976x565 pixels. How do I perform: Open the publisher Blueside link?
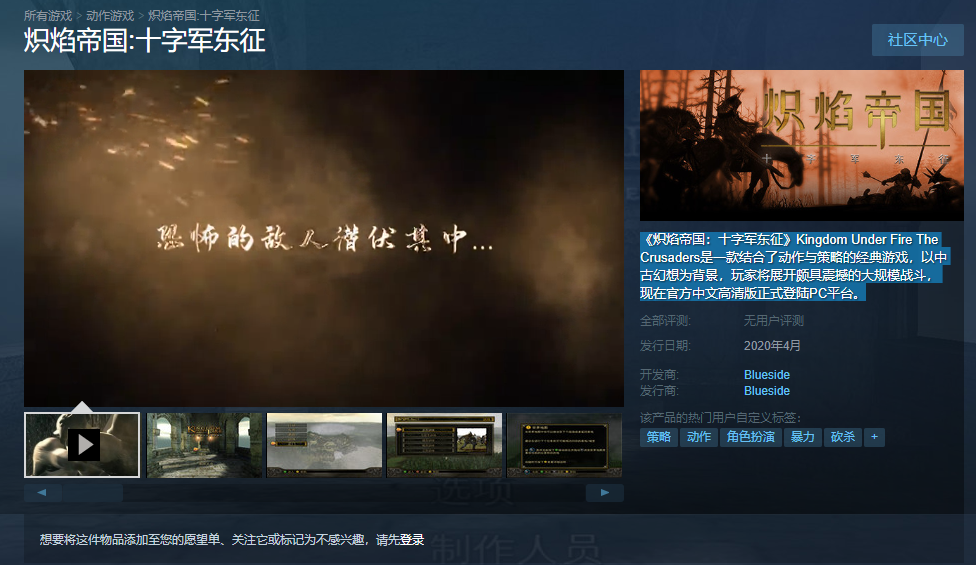coord(767,391)
